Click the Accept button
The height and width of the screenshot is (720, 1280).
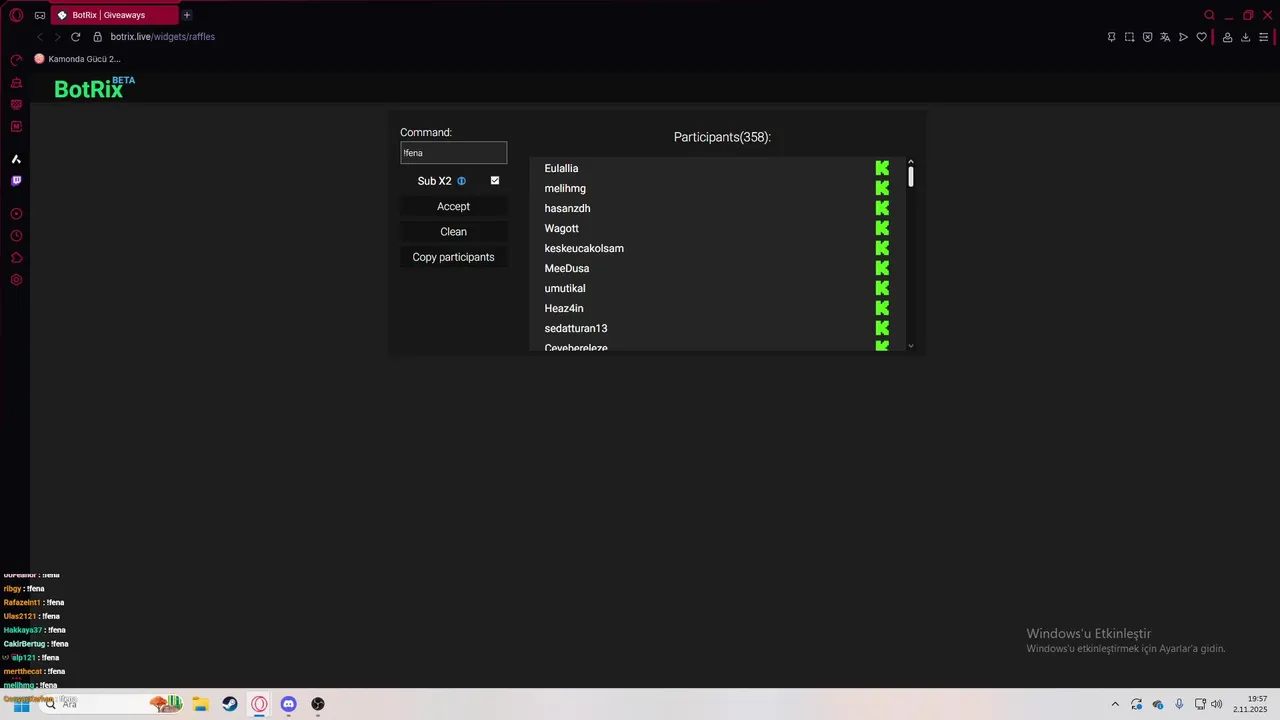[x=453, y=206]
